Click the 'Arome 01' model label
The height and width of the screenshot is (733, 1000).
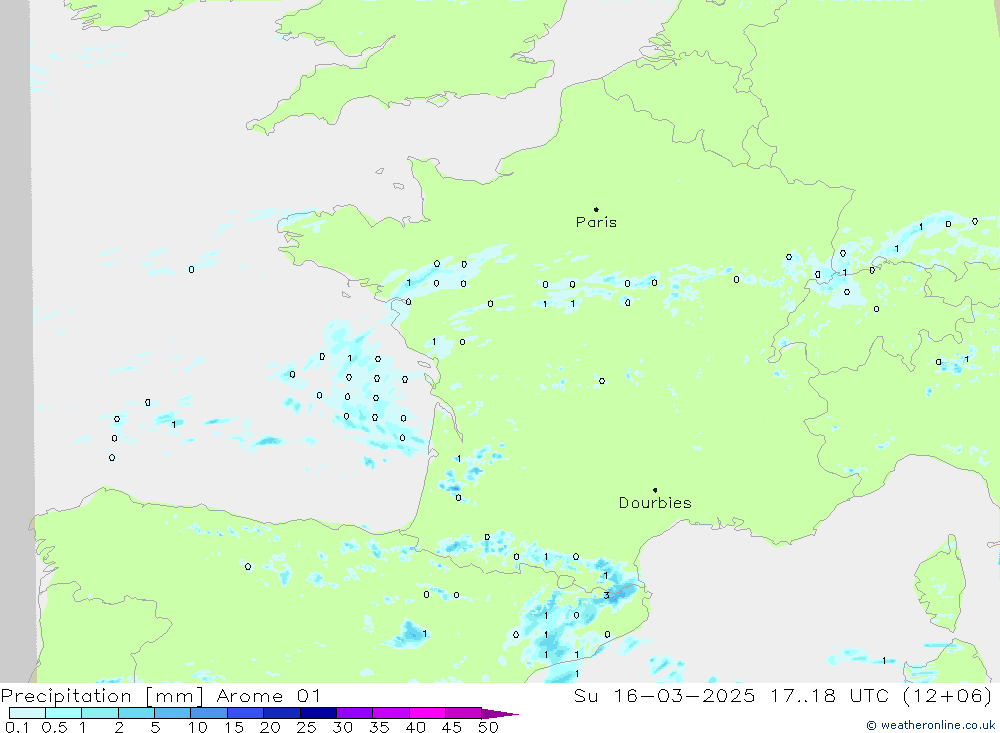click(x=268, y=696)
